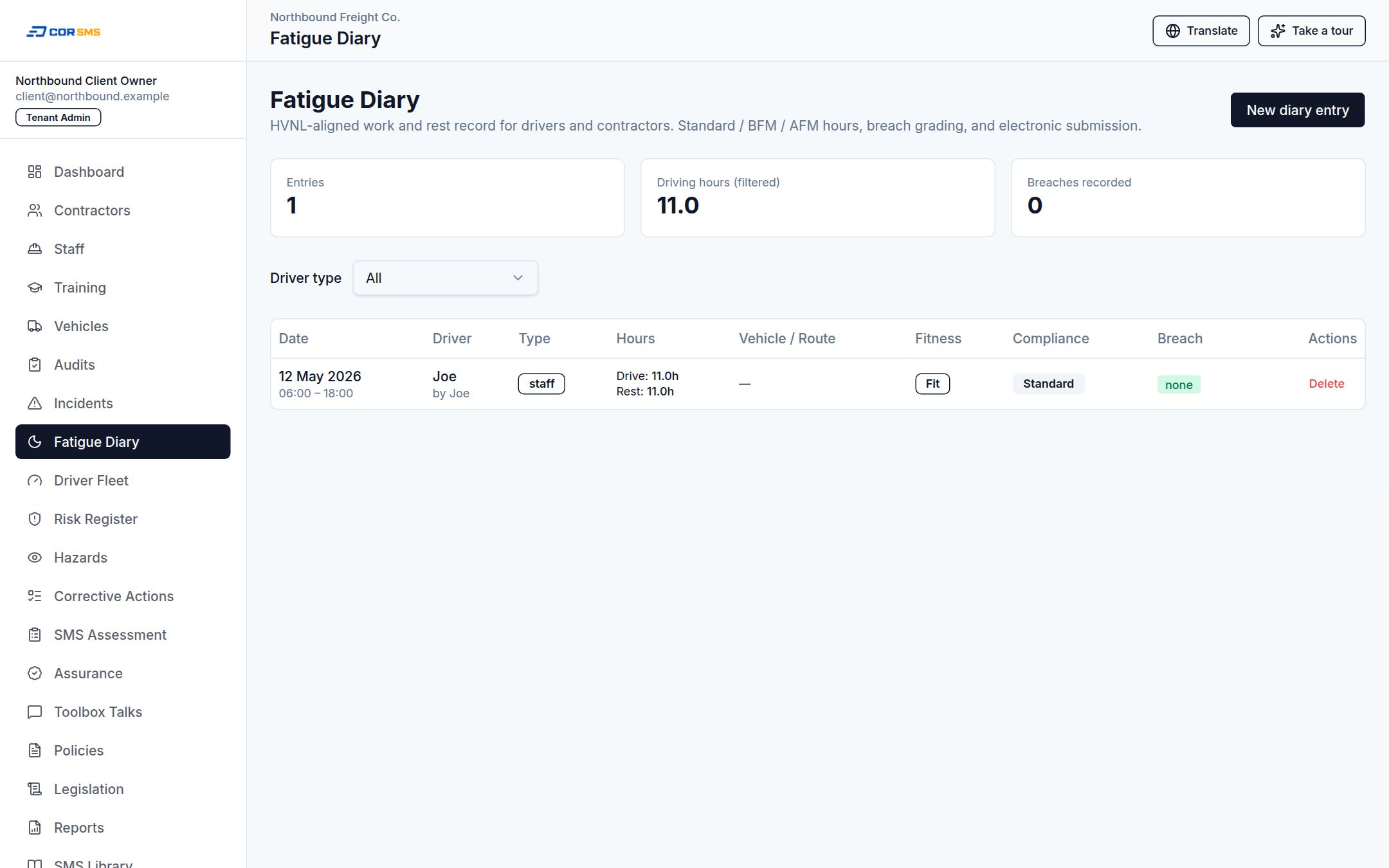Image resolution: width=1389 pixels, height=868 pixels.
Task: Open Policies section
Action: pos(123,750)
